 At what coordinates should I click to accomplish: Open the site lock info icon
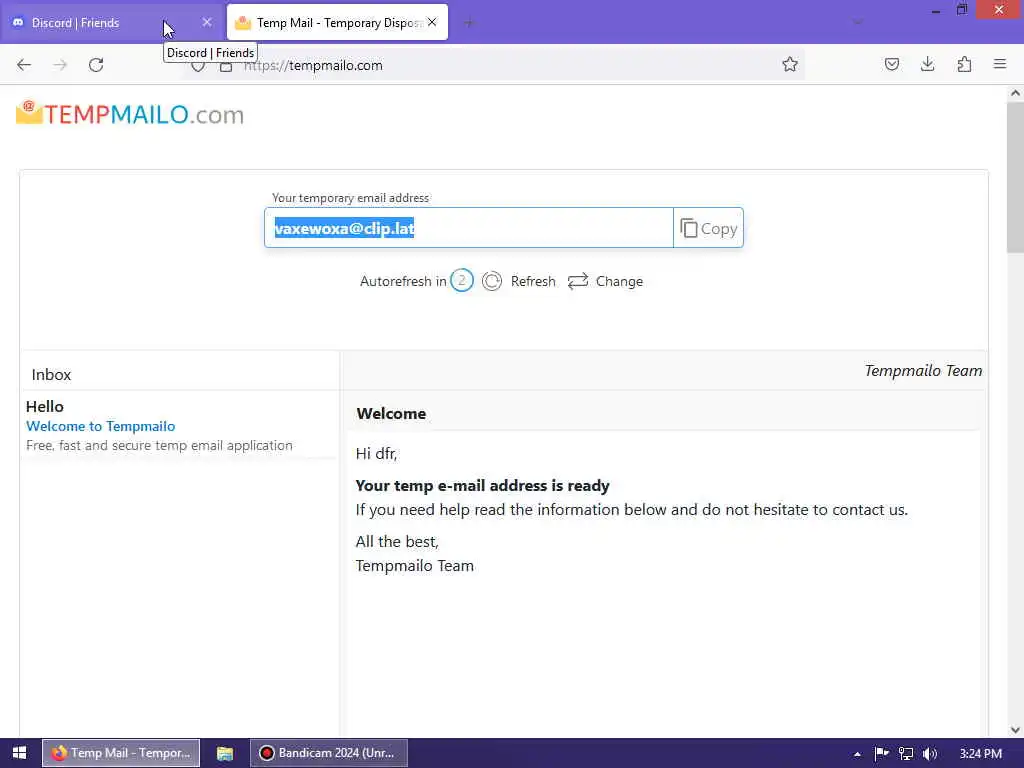click(x=225, y=66)
